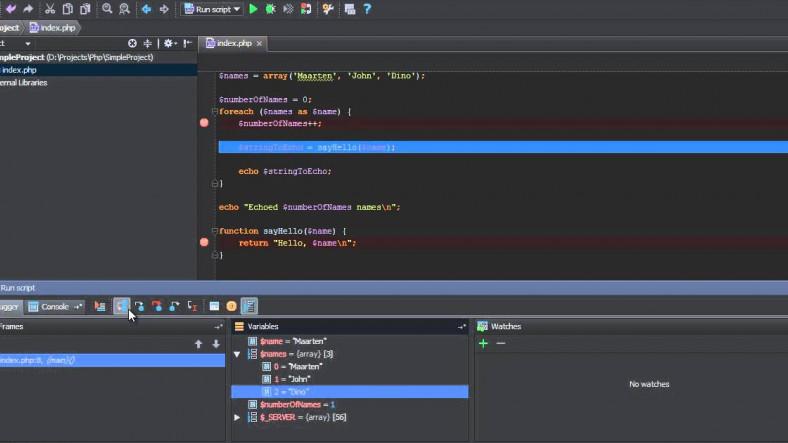Viewport: 788px width, 443px height.
Task: Click the blue Back navigation arrow
Action: pos(147,9)
